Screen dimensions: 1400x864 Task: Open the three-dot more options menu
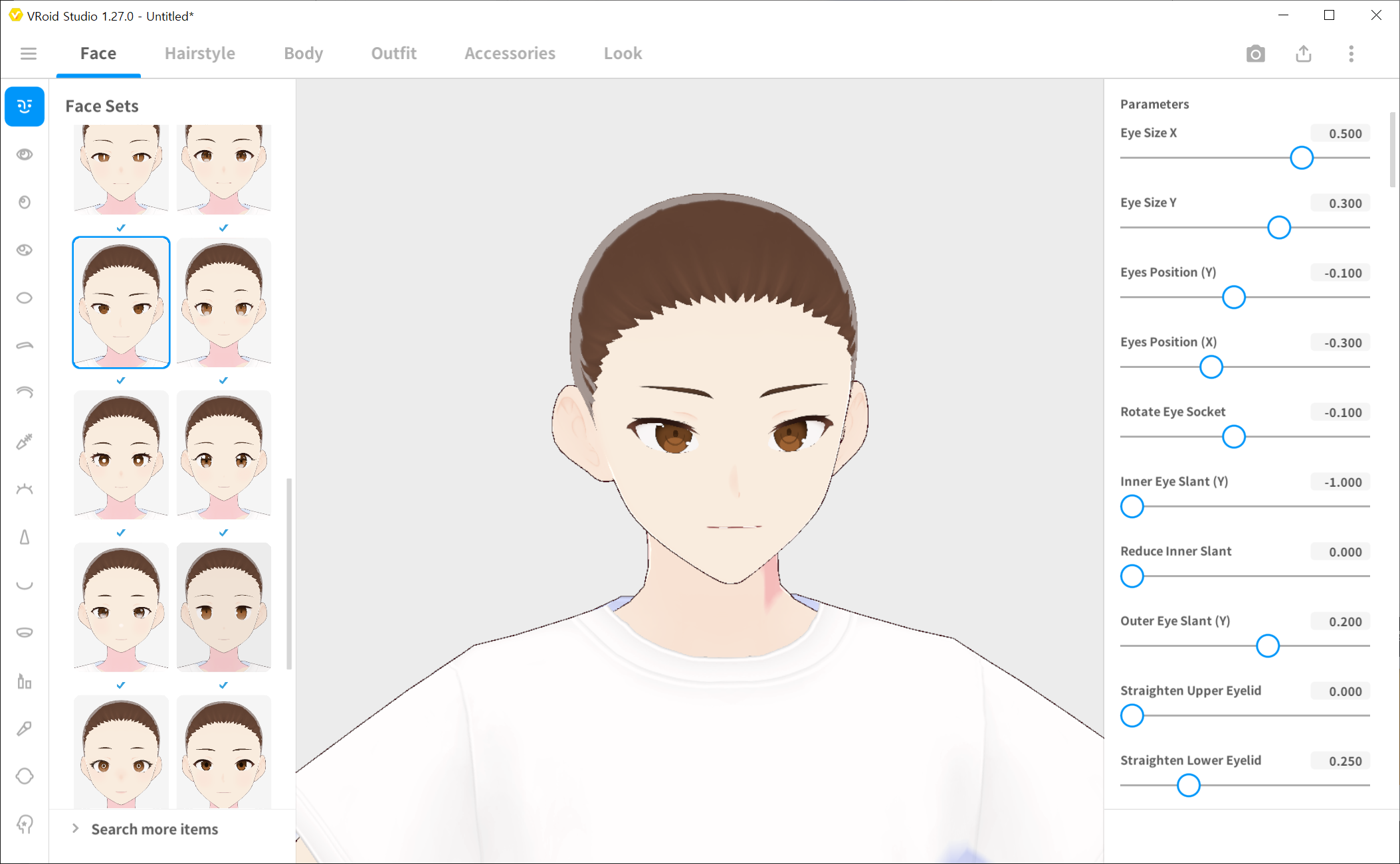pos(1351,53)
